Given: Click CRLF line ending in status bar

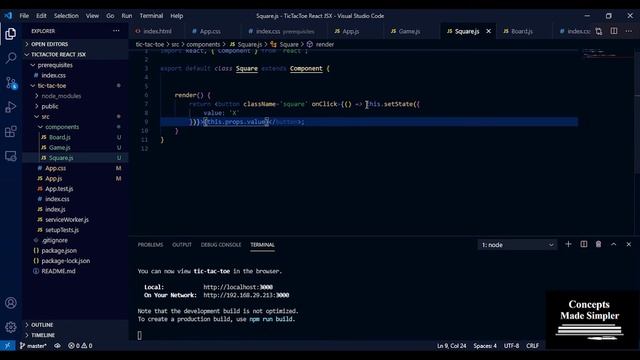Looking at the screenshot, I should click(x=532, y=346).
